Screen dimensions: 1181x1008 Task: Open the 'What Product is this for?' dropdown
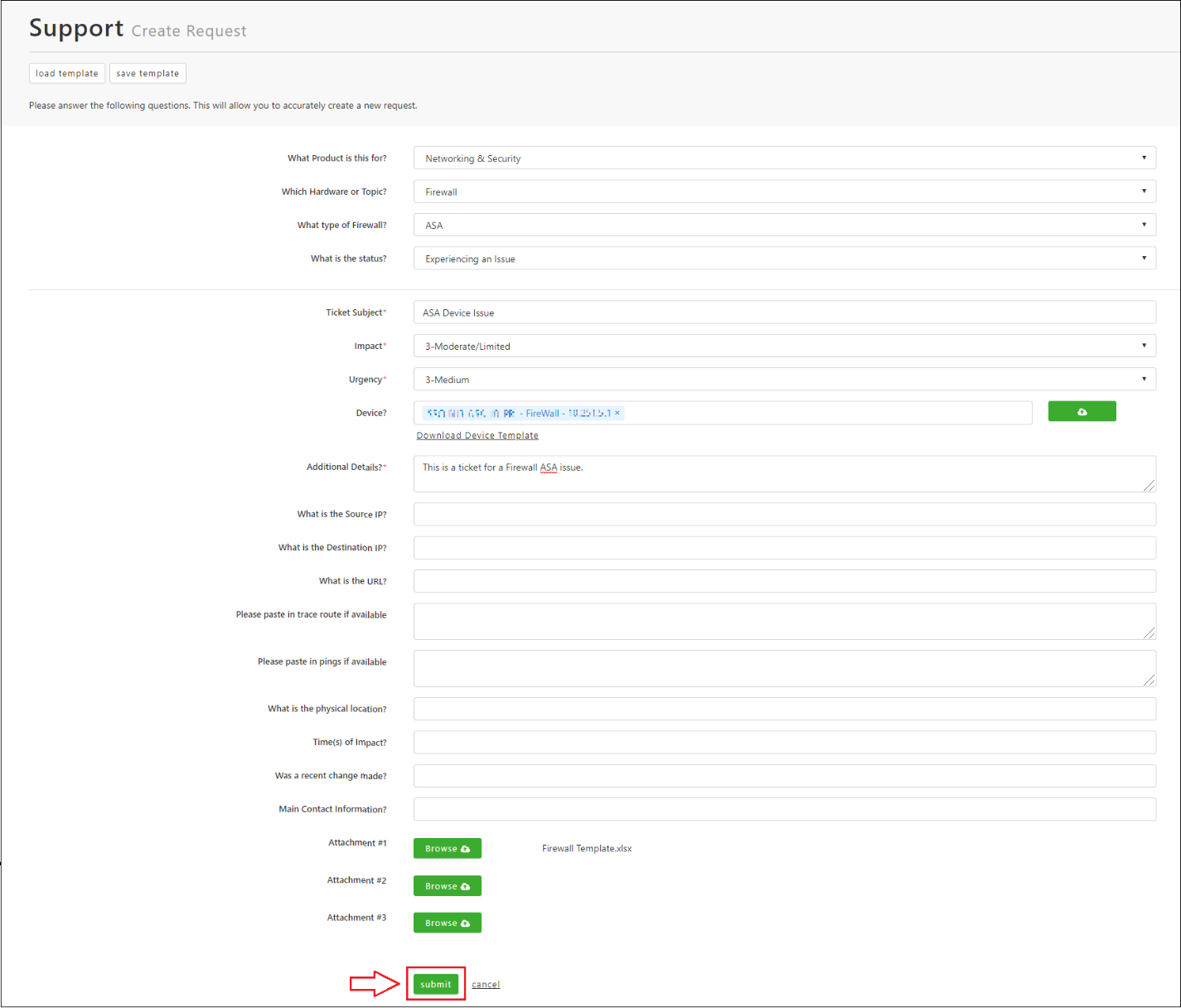pos(785,158)
